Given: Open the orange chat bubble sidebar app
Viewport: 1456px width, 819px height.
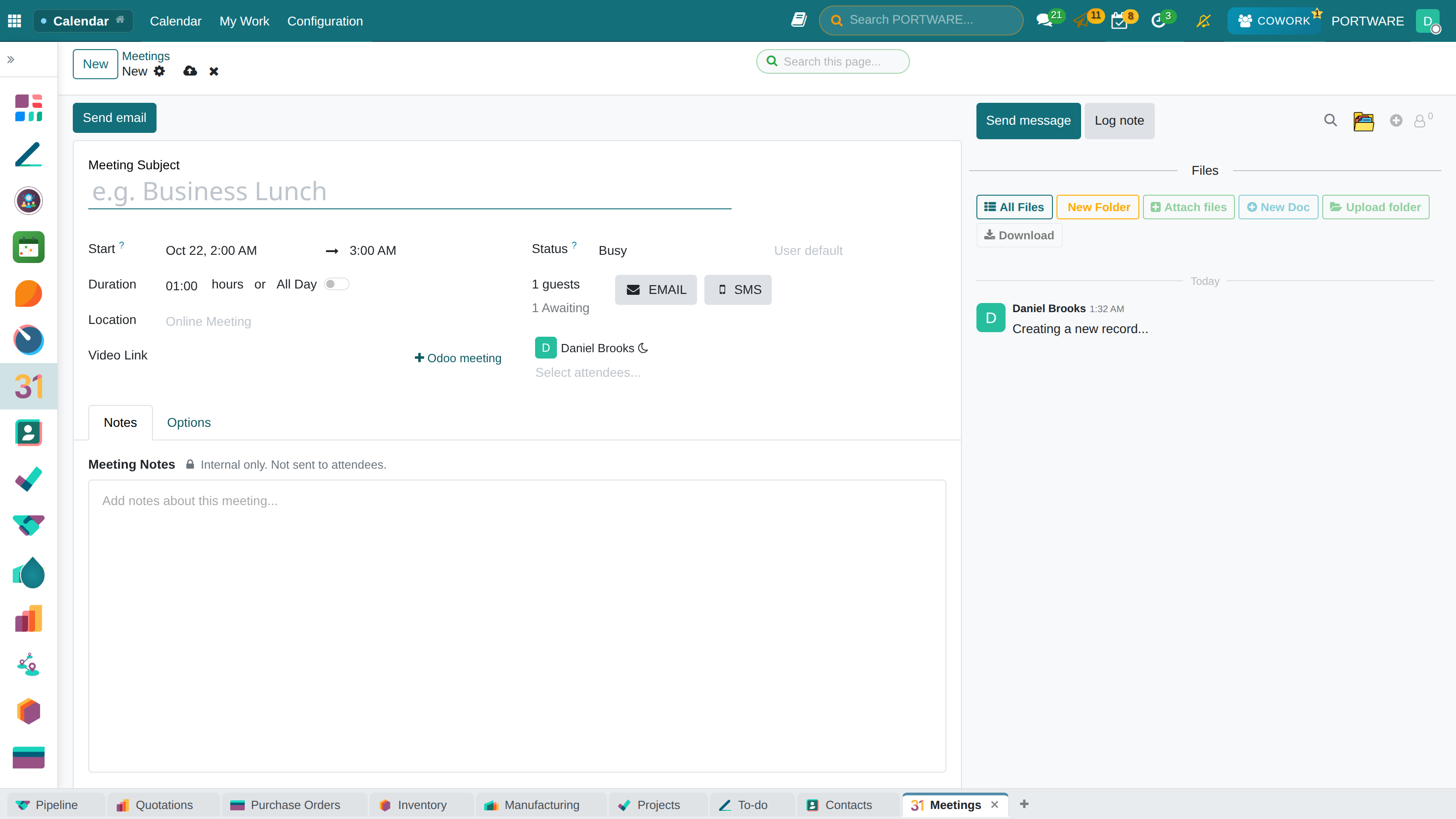Looking at the screenshot, I should tap(28, 293).
